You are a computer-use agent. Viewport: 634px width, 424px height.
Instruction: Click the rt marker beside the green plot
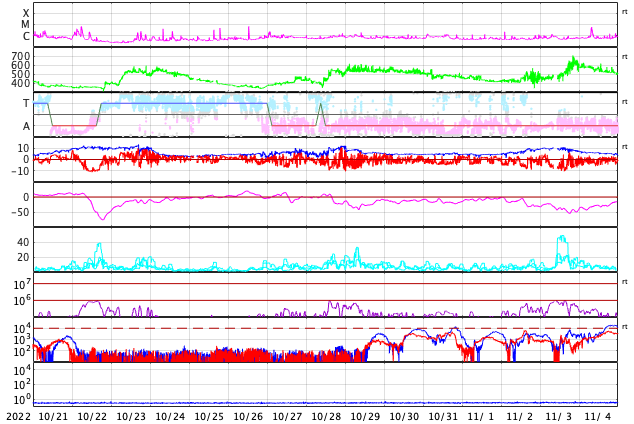[625, 57]
